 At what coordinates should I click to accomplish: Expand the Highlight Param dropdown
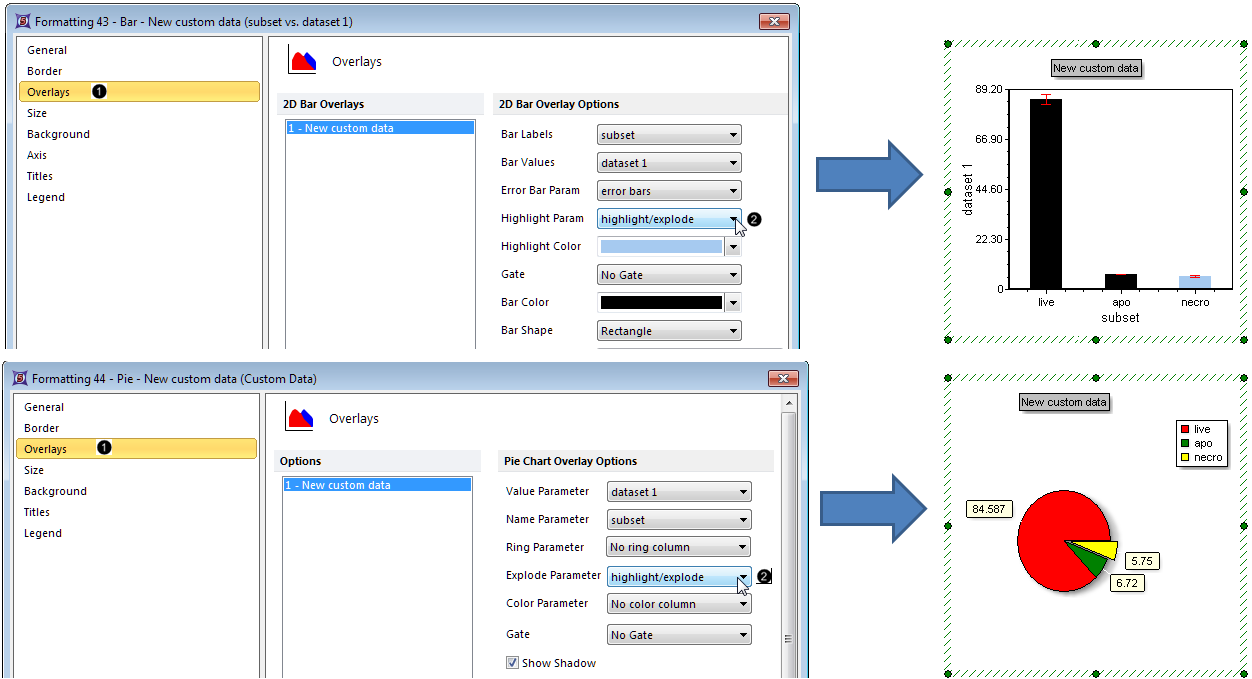point(734,219)
